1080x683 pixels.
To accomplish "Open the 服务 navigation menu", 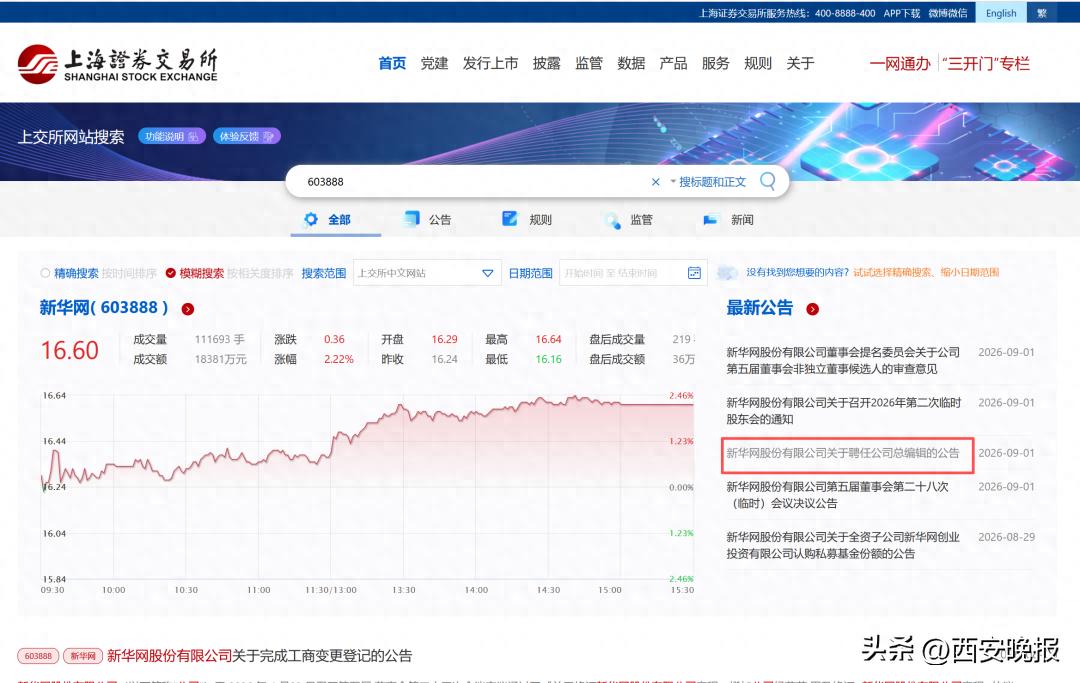I will tap(716, 63).
